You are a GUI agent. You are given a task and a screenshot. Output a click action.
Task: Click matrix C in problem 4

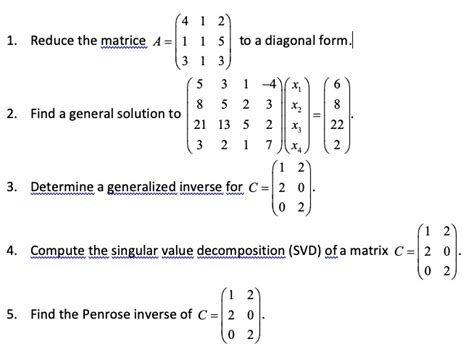tap(437, 251)
